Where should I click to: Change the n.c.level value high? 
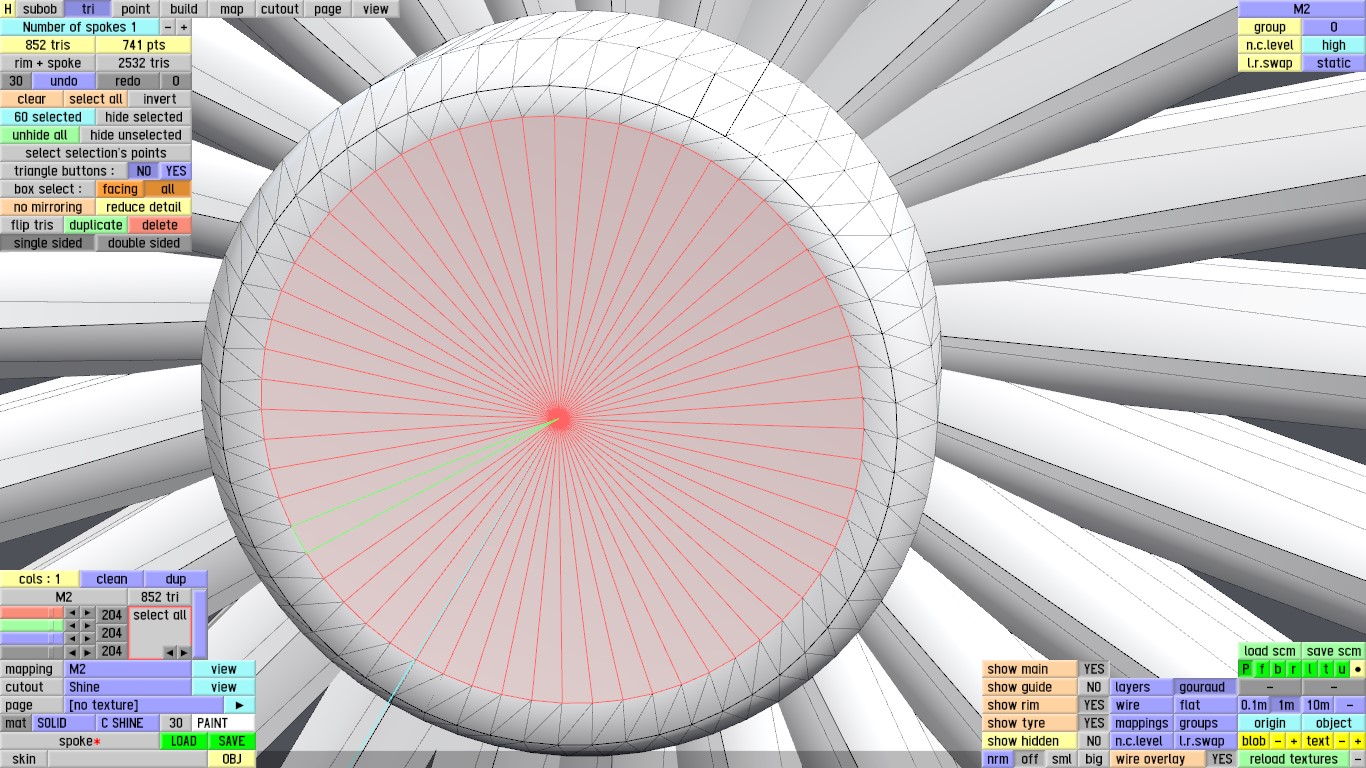pyautogui.click(x=1334, y=45)
